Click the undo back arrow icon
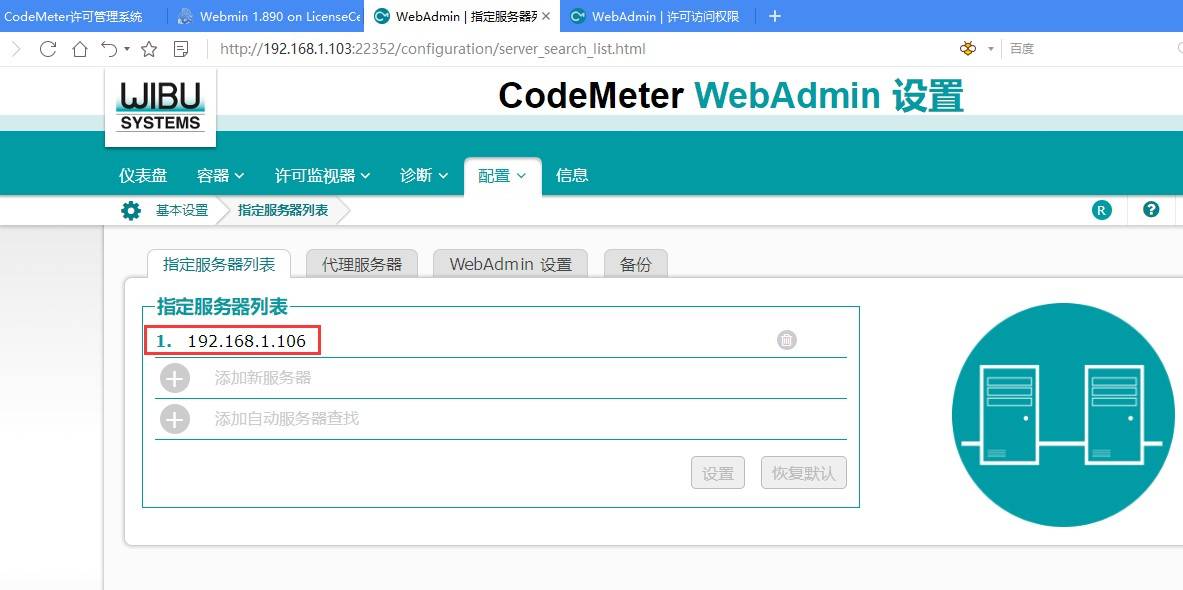The width and height of the screenshot is (1183, 590). pos(109,49)
